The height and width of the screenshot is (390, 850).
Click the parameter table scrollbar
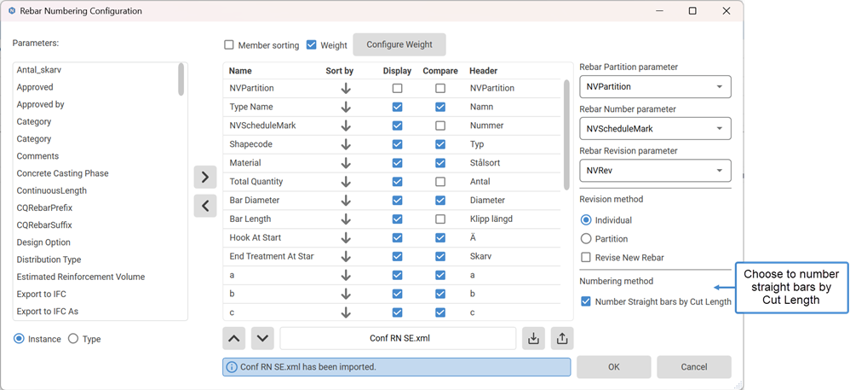click(x=567, y=135)
